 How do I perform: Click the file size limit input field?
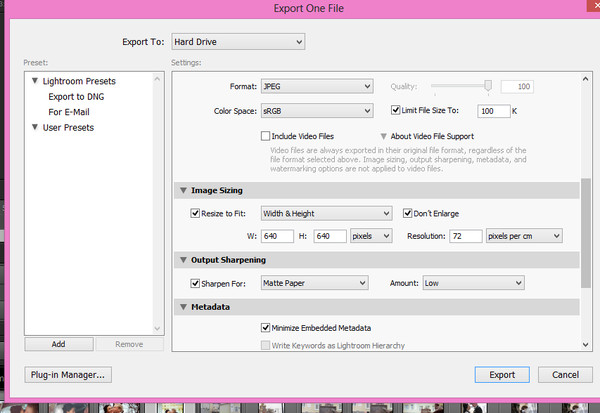click(494, 111)
